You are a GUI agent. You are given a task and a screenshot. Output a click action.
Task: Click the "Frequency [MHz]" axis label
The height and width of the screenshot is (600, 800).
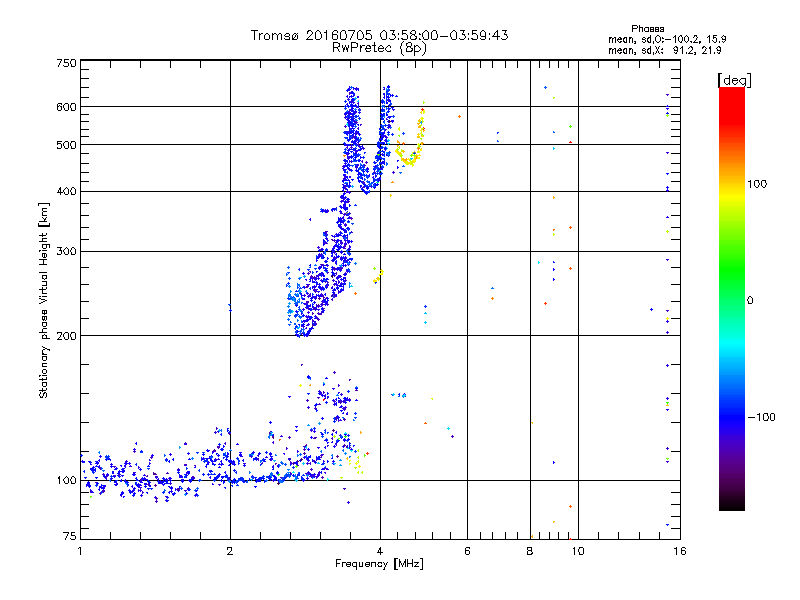tap(379, 564)
